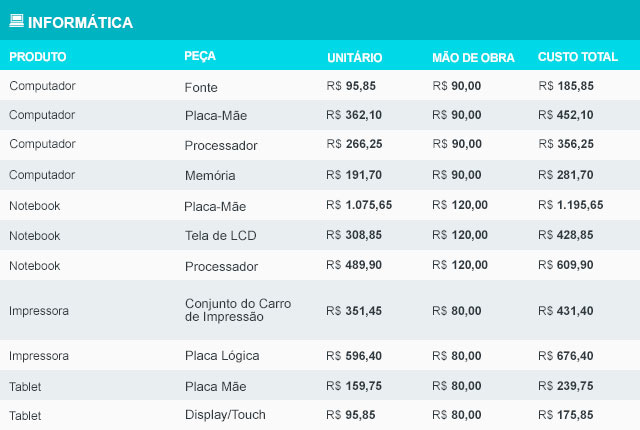The width and height of the screenshot is (640, 430).
Task: Click the UNITÁRIO column header
Action: [x=354, y=58]
